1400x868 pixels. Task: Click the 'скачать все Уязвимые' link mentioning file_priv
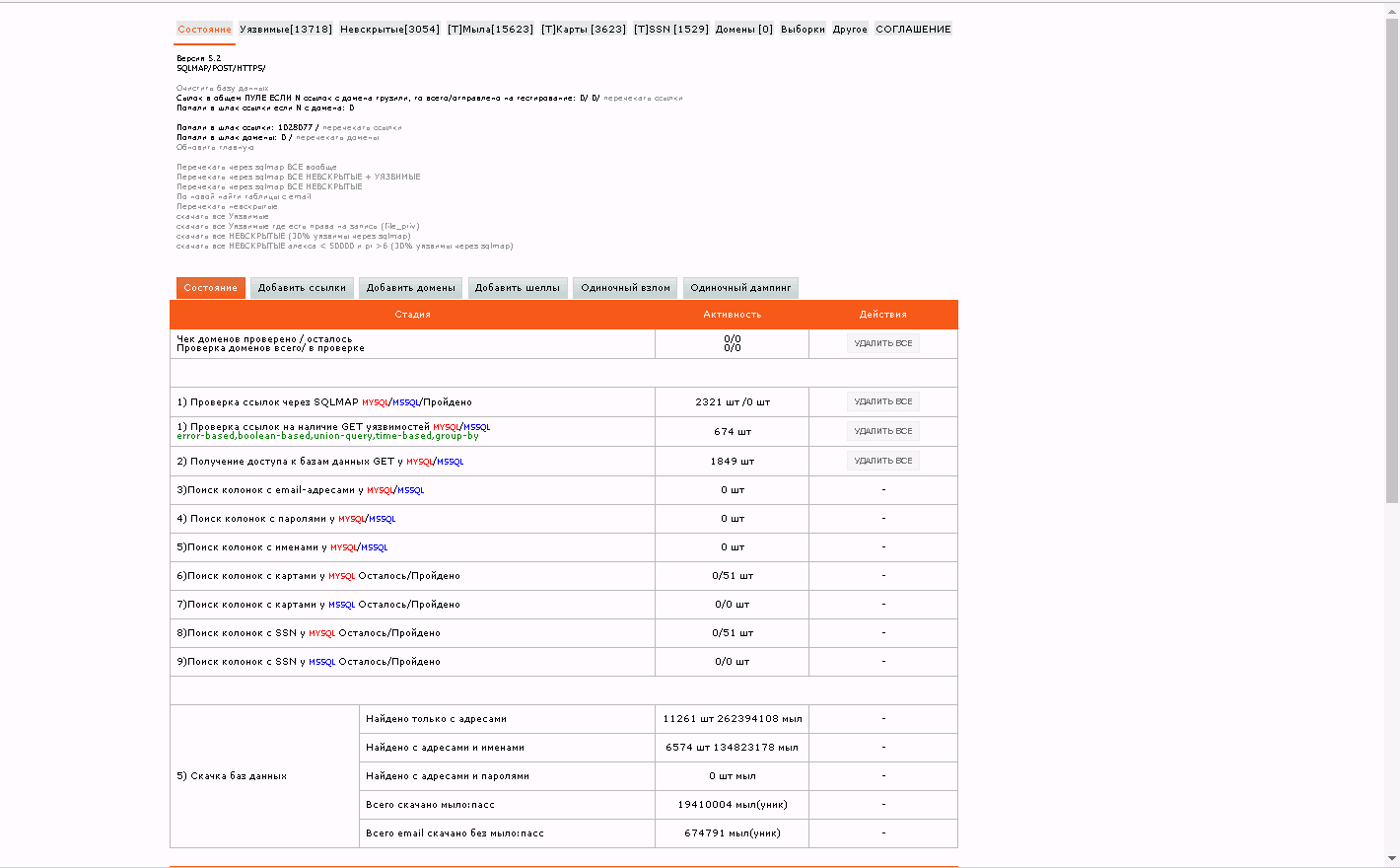pyautogui.click(x=298, y=227)
